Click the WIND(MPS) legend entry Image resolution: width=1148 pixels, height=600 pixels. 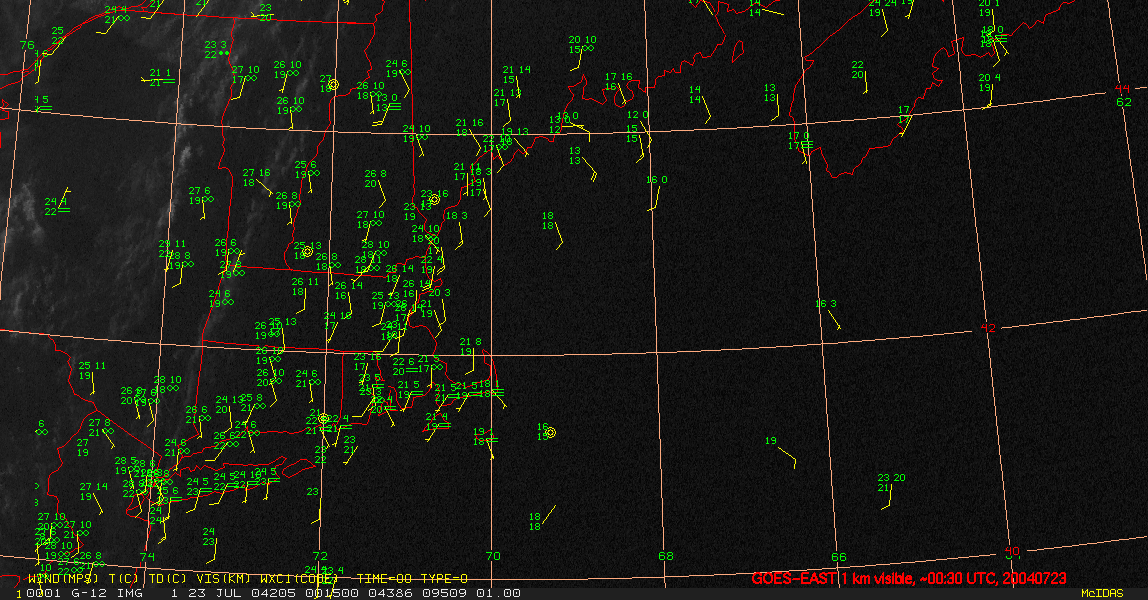pos(64,579)
